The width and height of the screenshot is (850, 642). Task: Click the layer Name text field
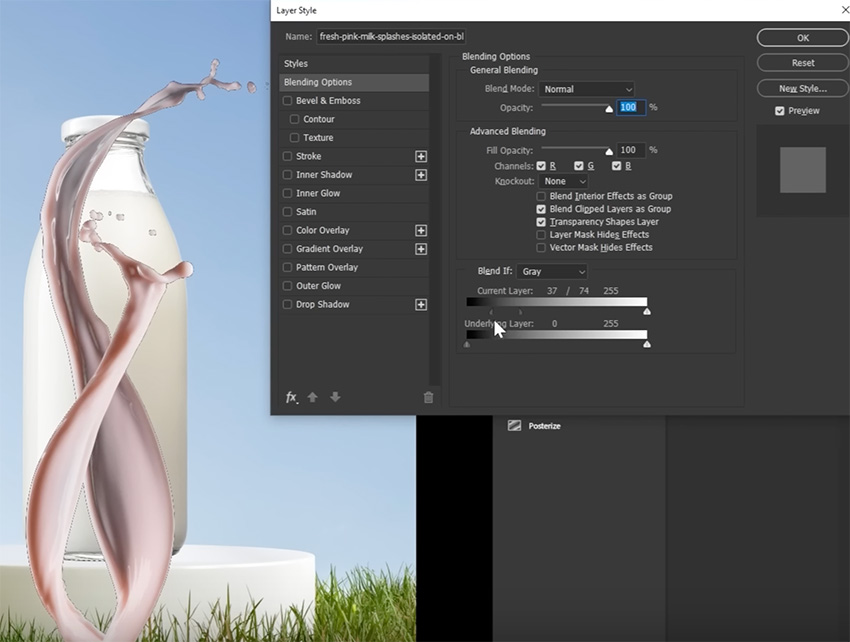click(x=392, y=37)
